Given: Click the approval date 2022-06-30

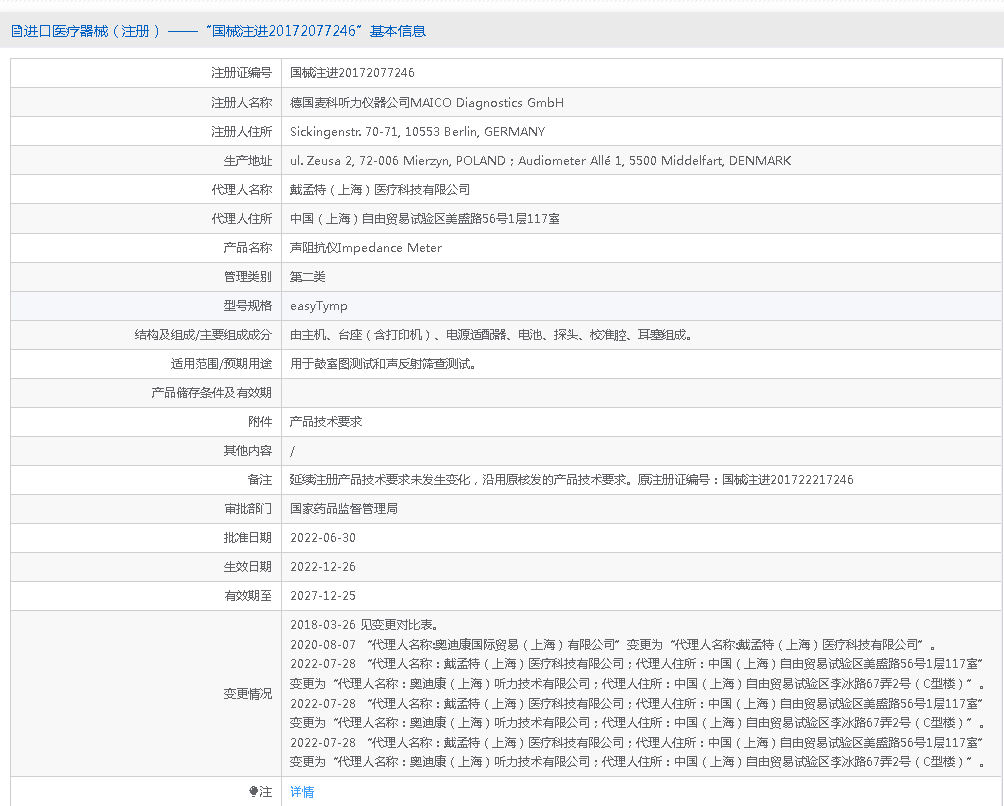Looking at the screenshot, I should (x=323, y=537).
